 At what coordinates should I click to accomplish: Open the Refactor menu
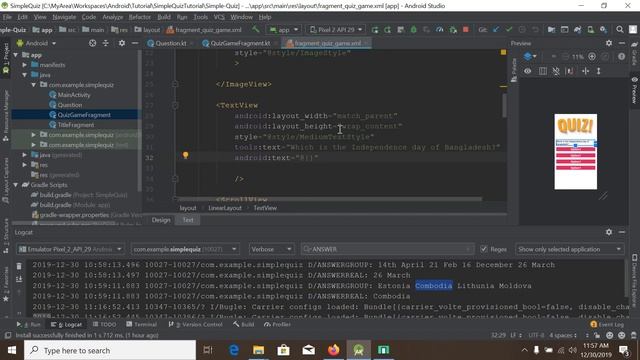pyautogui.click(x=140, y=17)
